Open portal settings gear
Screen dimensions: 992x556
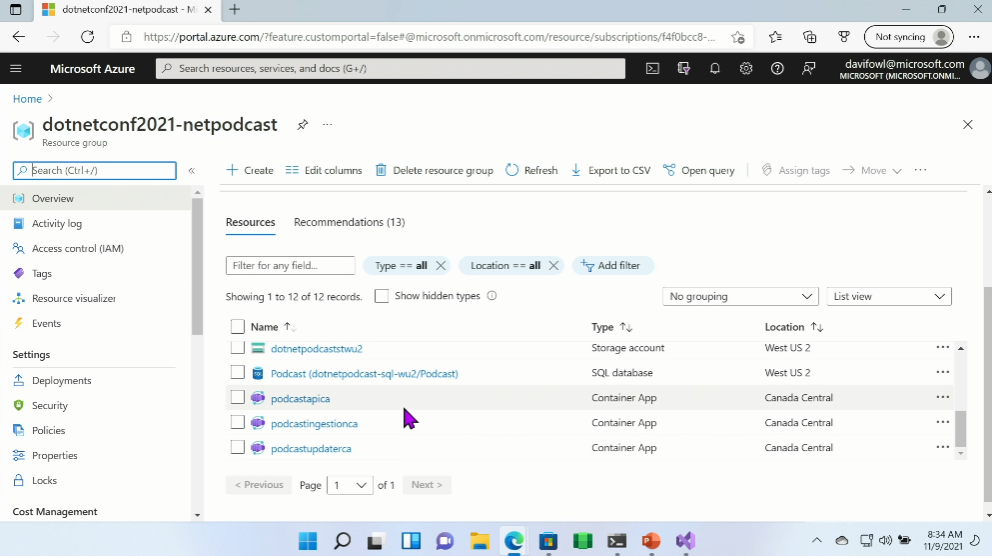pos(746,69)
